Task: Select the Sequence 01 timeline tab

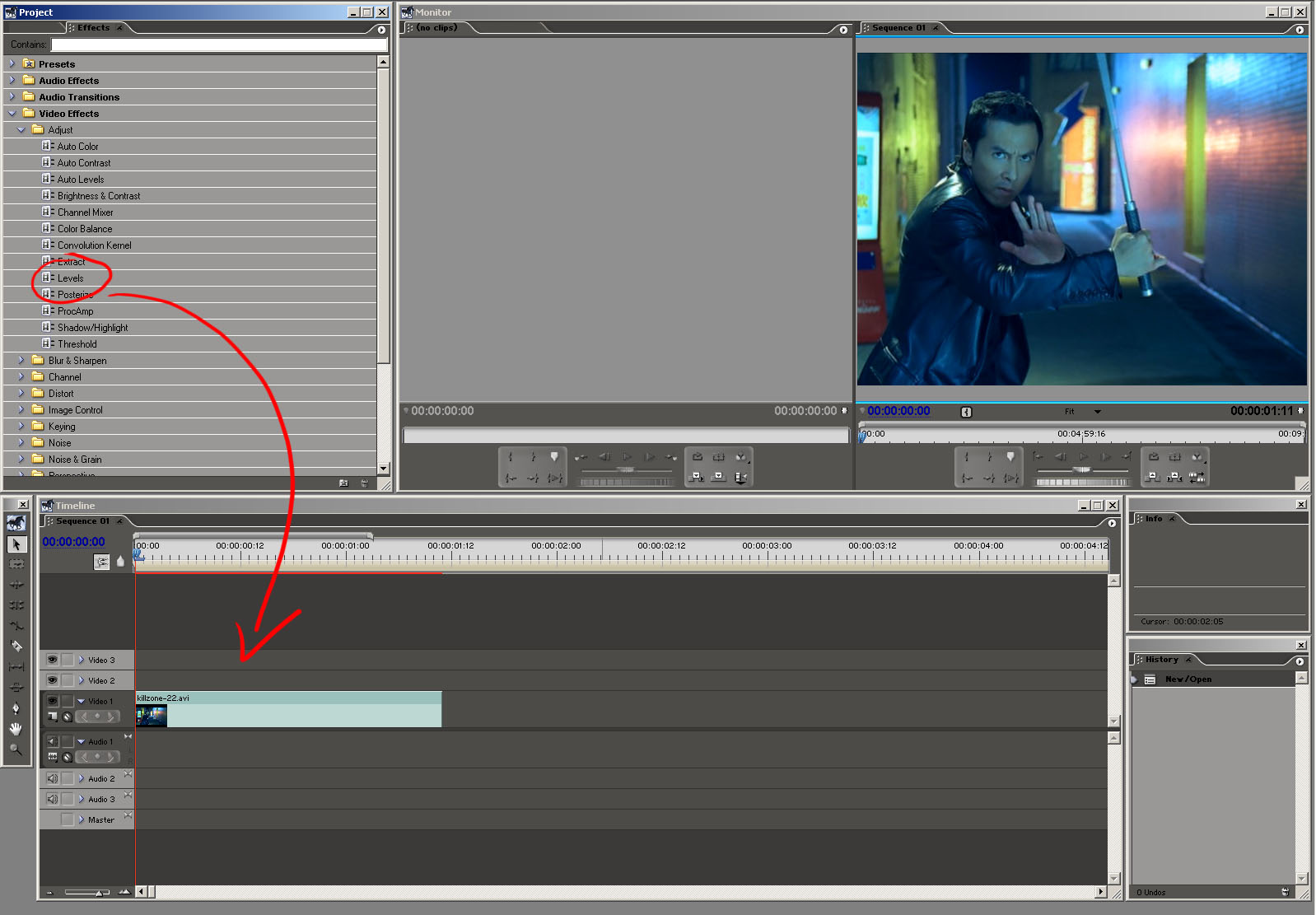Action: [x=82, y=521]
